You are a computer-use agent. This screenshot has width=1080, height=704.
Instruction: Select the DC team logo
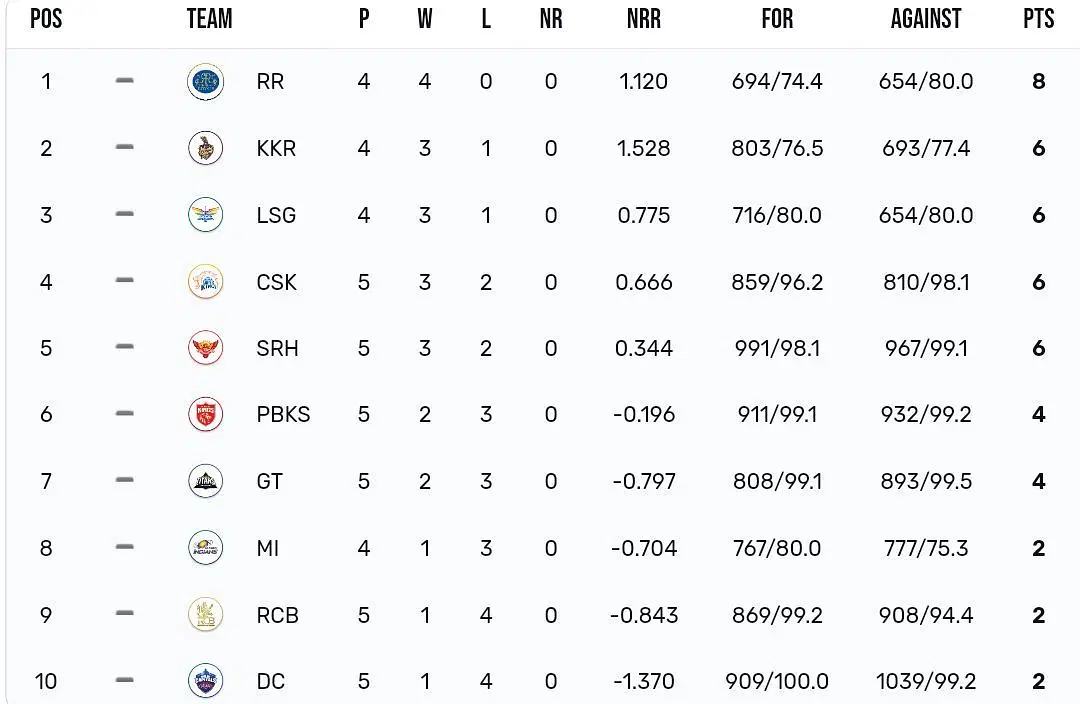point(205,681)
